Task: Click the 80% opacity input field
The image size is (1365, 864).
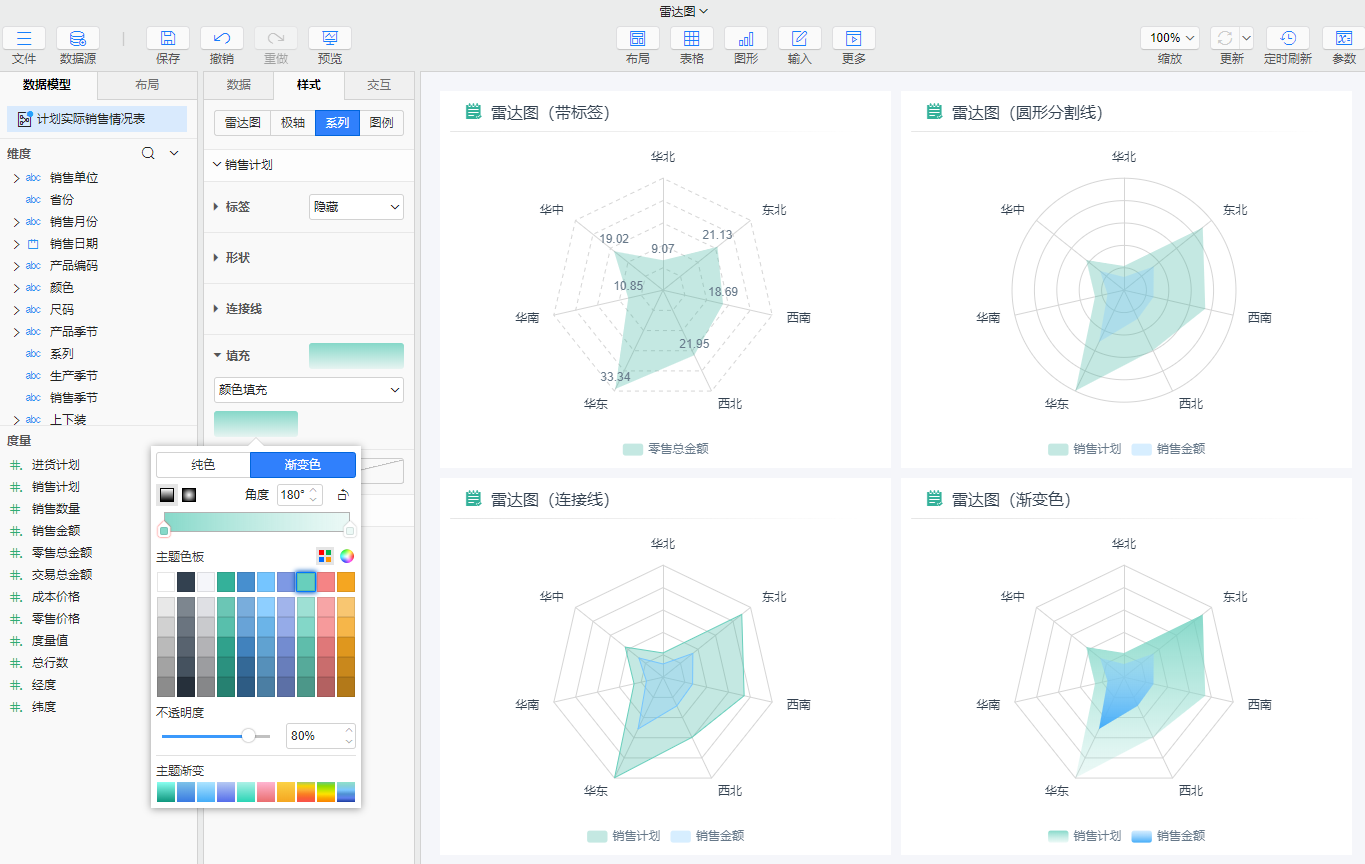Action: [x=321, y=736]
